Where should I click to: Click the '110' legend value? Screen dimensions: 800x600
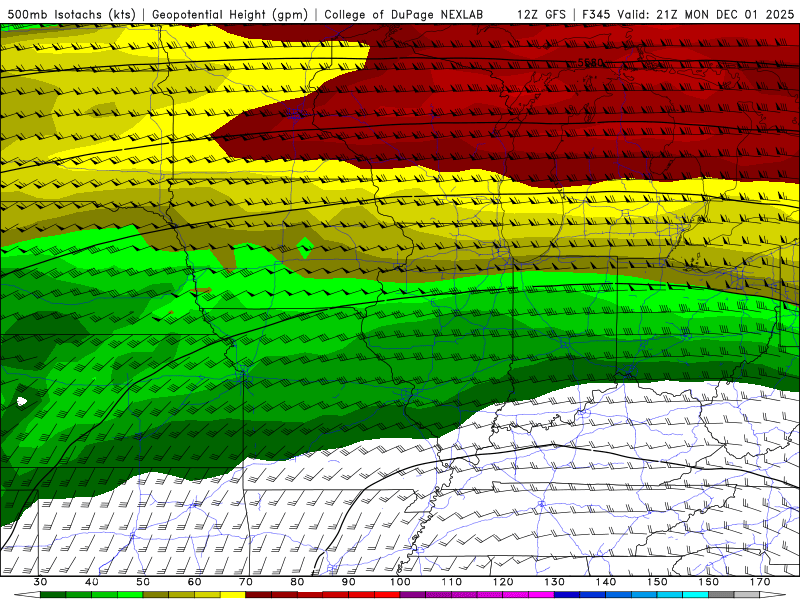(x=452, y=582)
